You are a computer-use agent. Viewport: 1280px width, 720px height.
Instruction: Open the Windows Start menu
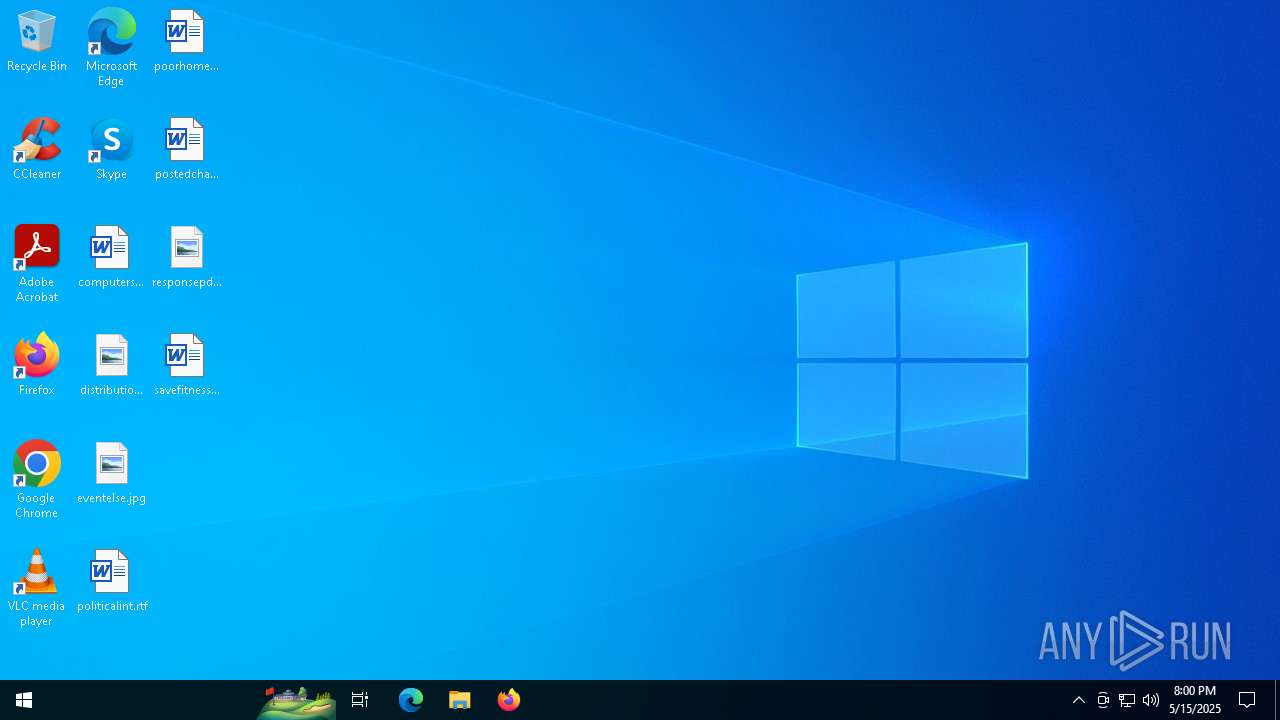pos(24,700)
